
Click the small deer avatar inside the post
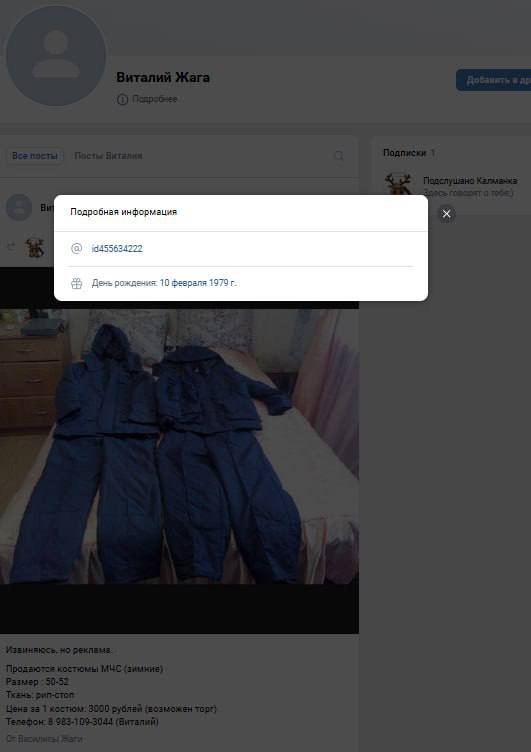click(35, 247)
